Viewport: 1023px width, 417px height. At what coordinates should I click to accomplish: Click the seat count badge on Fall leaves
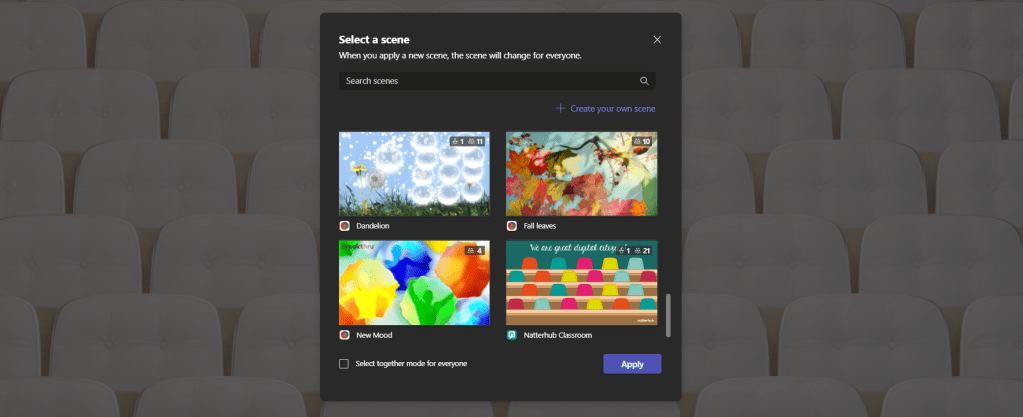point(642,142)
